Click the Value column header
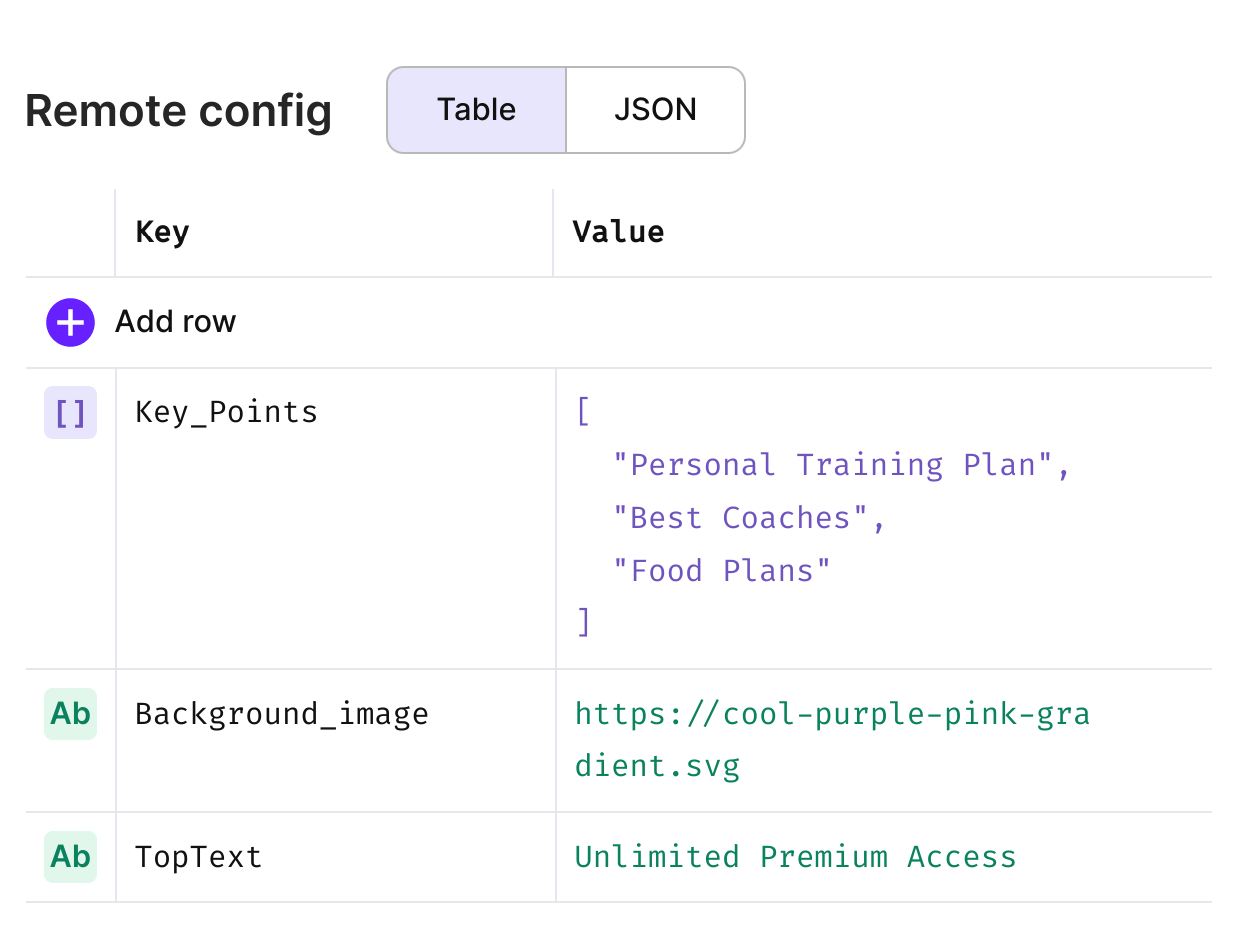Viewport: 1254px width, 927px height. point(618,232)
